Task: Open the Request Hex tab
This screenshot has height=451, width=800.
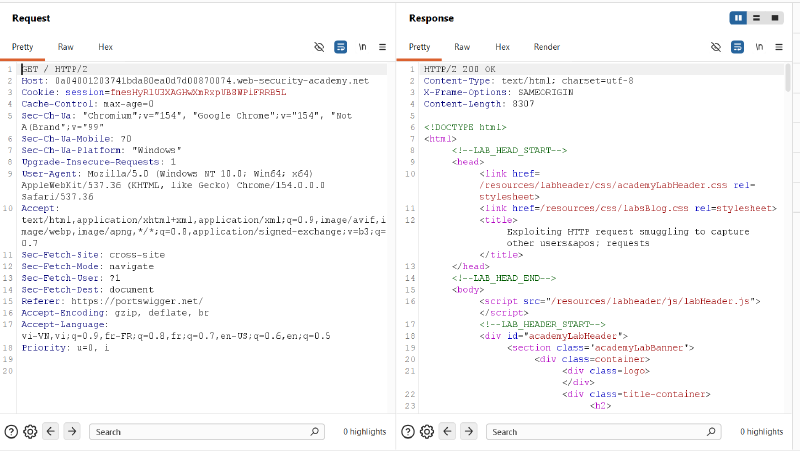Action: coord(105,47)
